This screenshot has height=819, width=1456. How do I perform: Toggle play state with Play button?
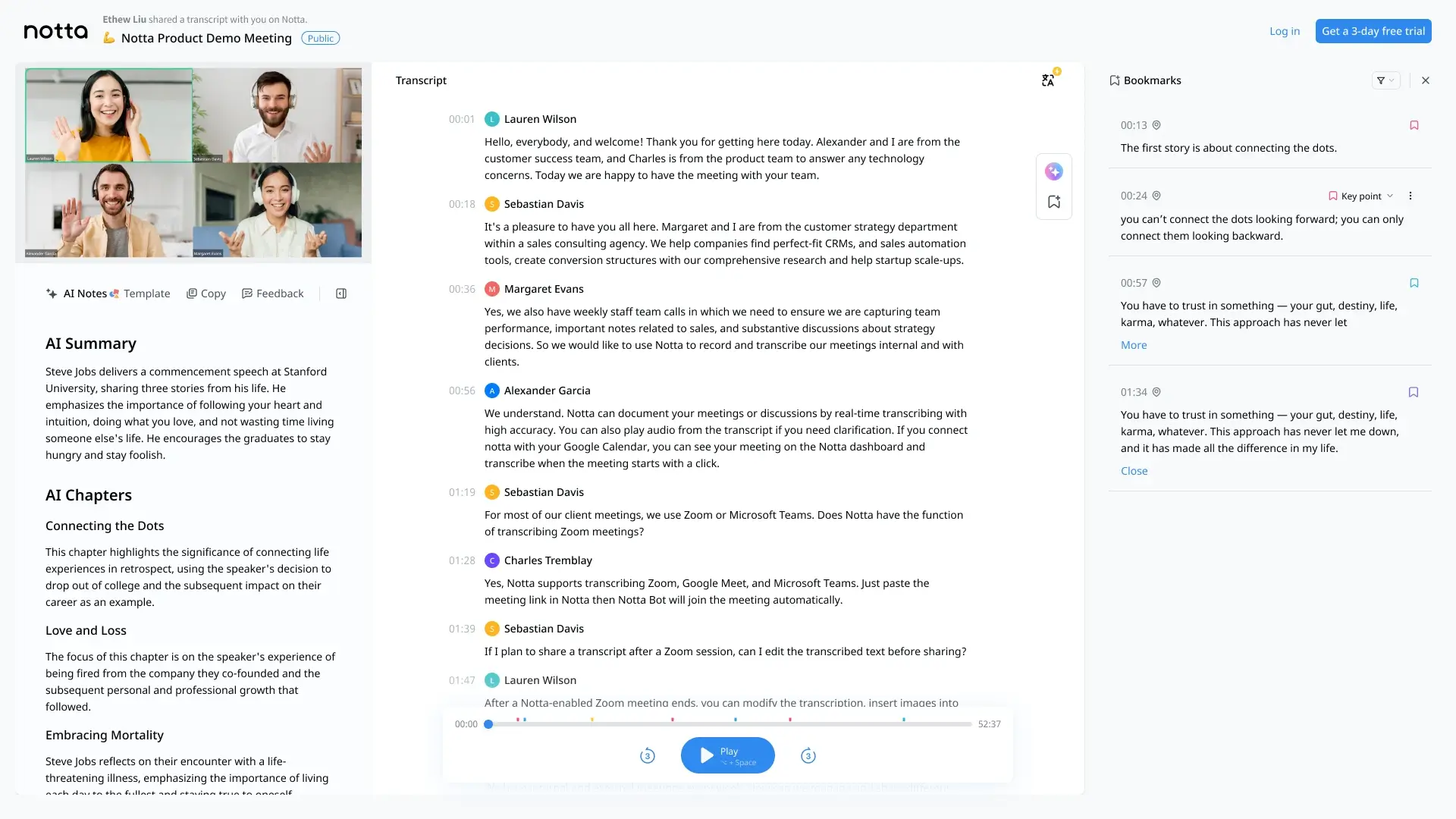[728, 755]
